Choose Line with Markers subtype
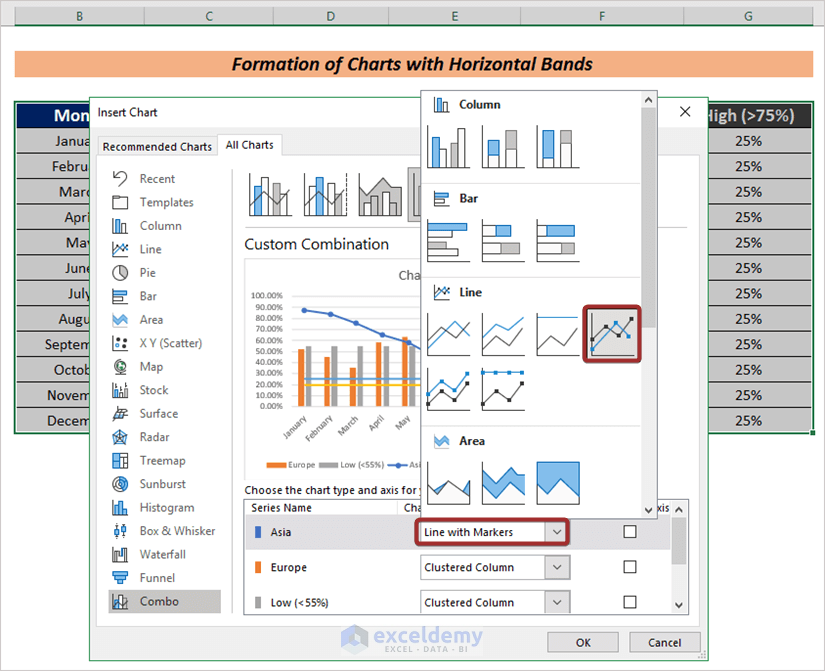 coord(612,334)
